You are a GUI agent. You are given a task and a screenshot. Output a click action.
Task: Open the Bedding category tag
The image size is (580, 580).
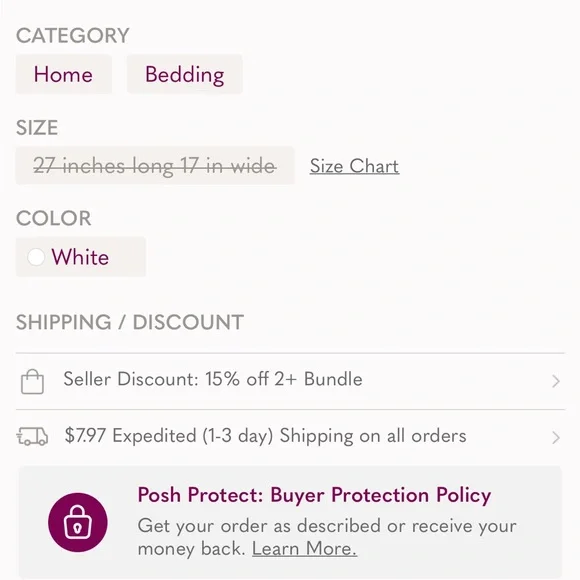point(185,74)
